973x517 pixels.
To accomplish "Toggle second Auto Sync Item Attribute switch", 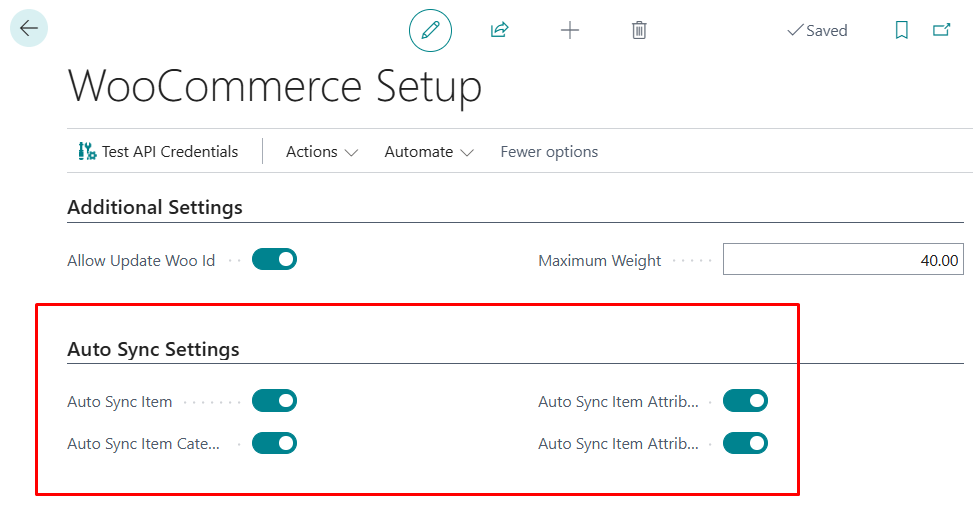I will point(745,443).
